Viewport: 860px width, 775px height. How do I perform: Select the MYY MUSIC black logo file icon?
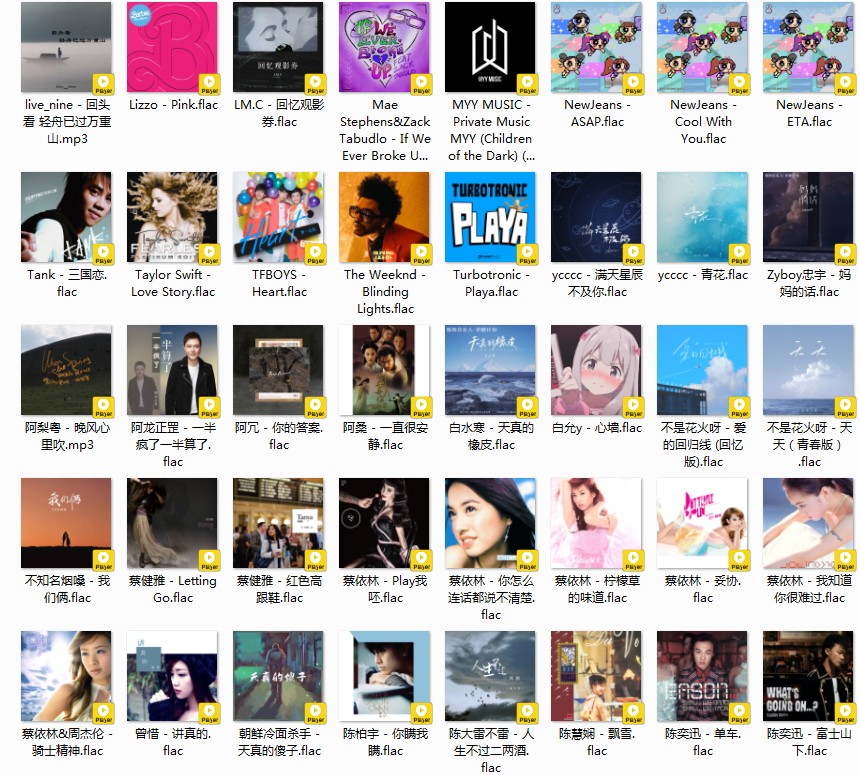tap(490, 47)
